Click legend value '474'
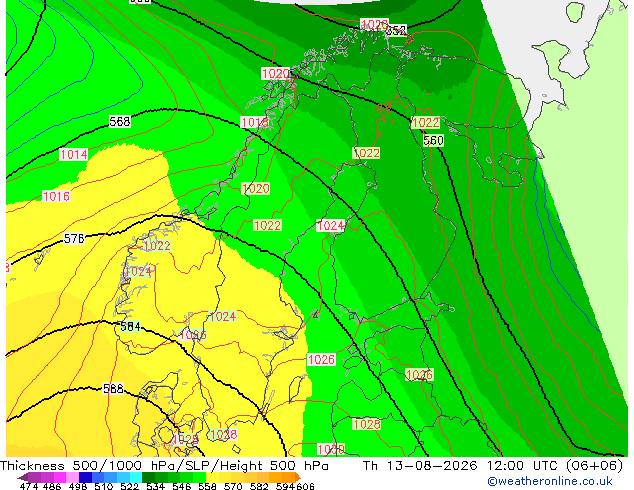This screenshot has width=634, height=490. pos(29,486)
